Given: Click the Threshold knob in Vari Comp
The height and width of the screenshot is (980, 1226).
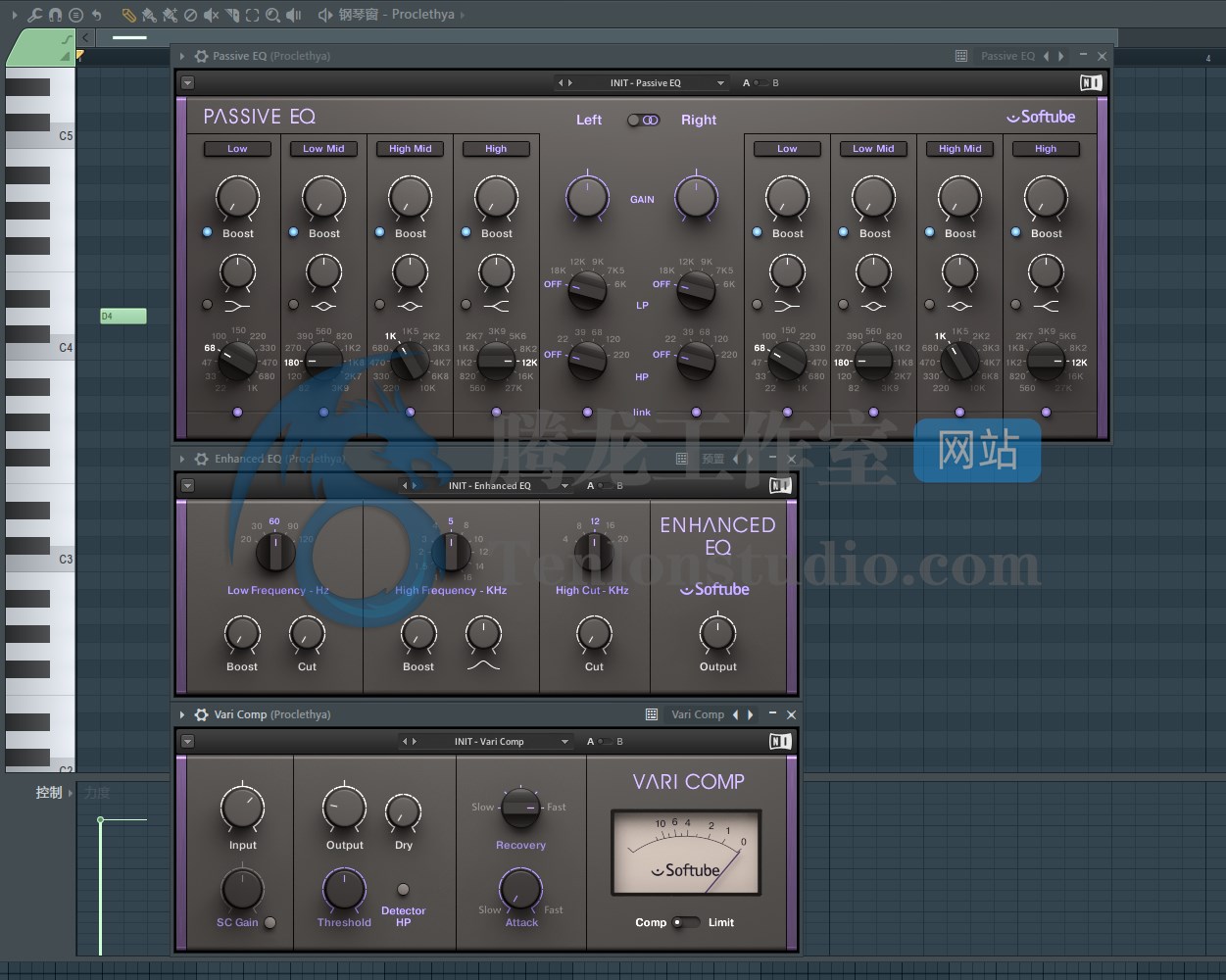Looking at the screenshot, I should click(344, 890).
